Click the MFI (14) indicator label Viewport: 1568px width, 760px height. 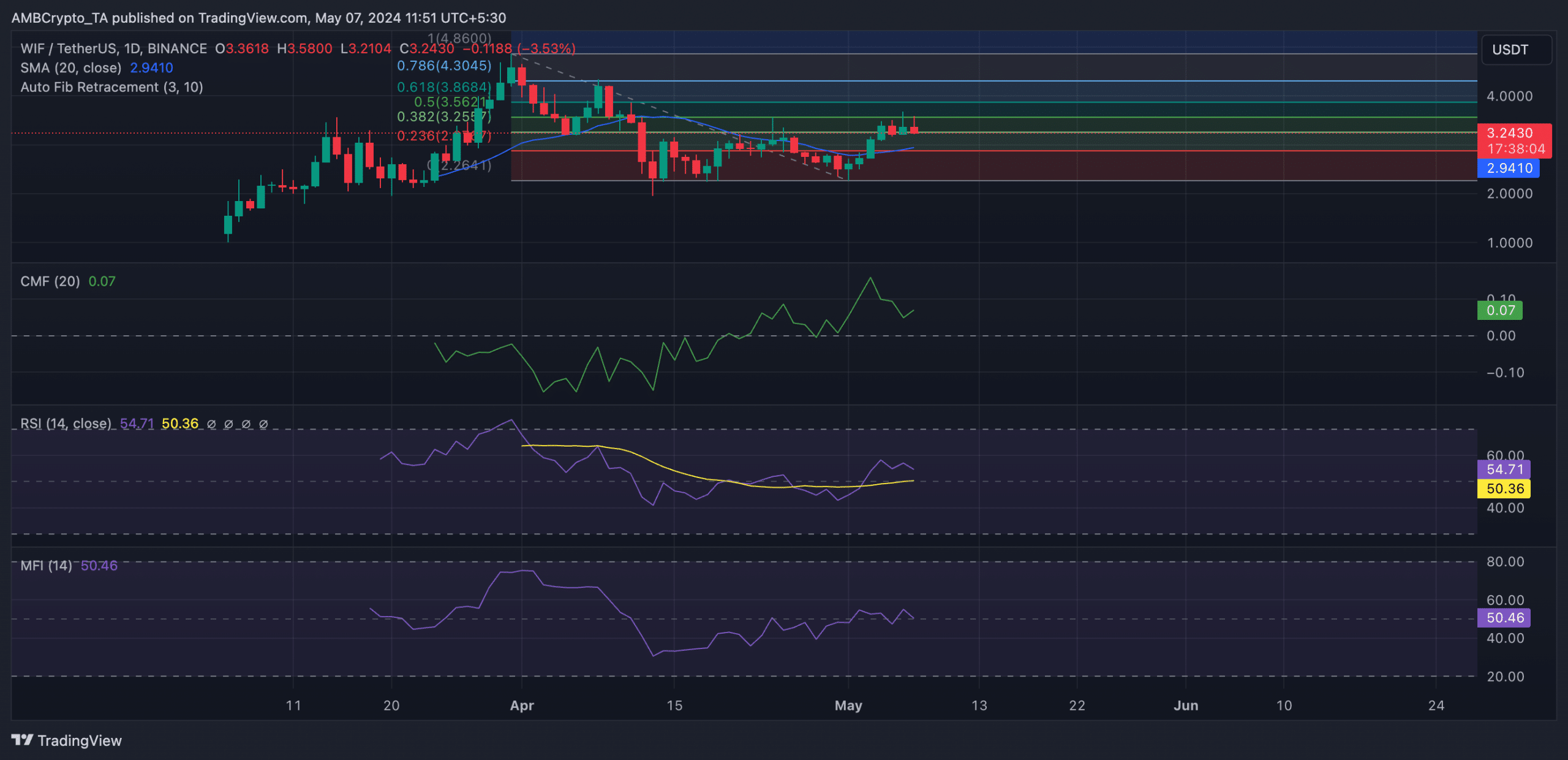tap(47, 566)
